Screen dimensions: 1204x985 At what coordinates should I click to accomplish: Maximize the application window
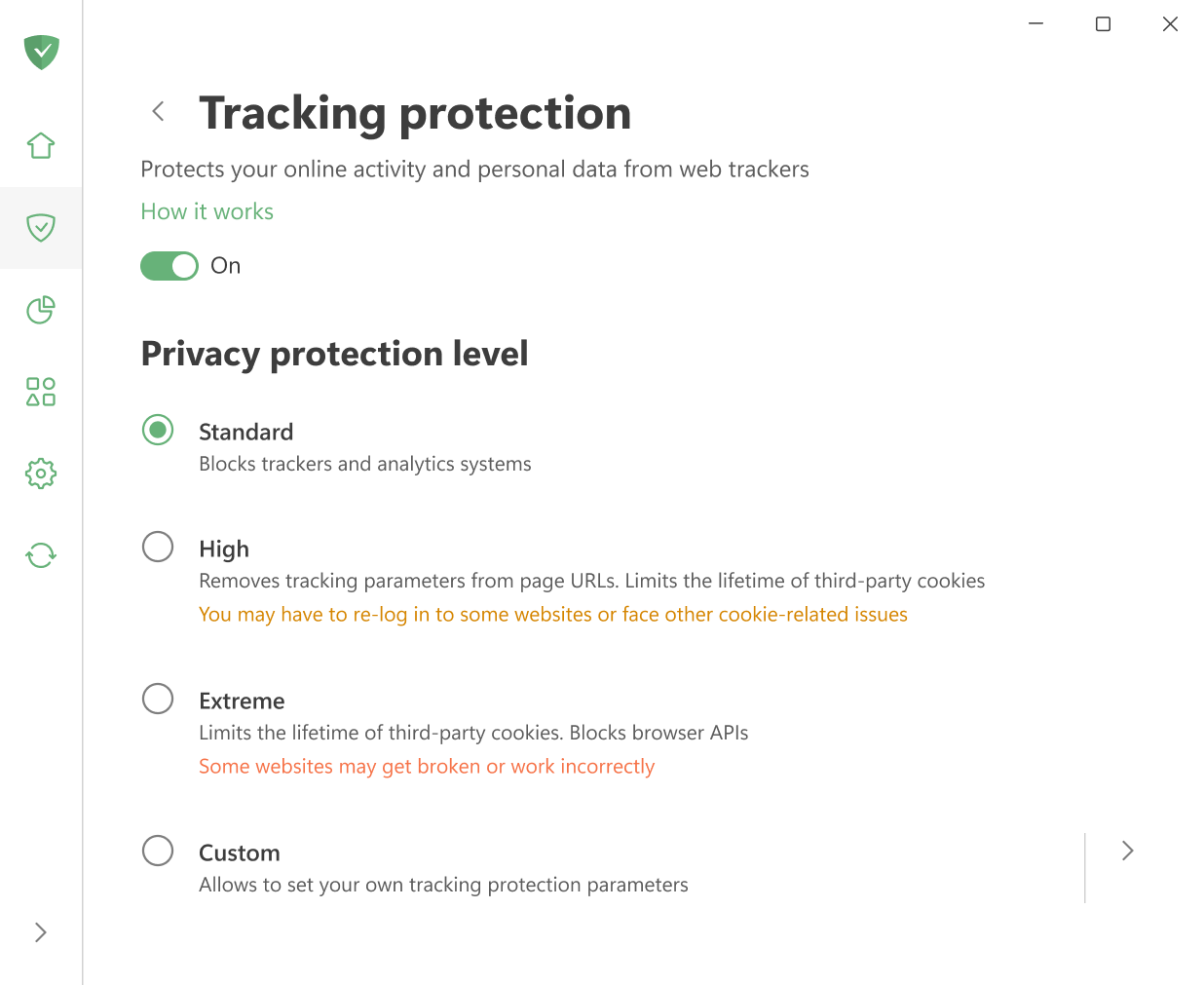1103,23
